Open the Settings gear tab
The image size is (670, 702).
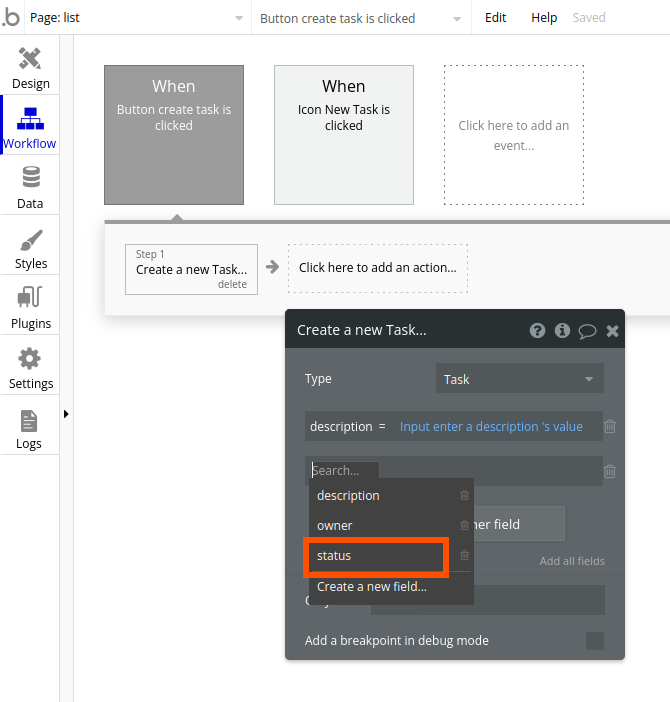(30, 359)
